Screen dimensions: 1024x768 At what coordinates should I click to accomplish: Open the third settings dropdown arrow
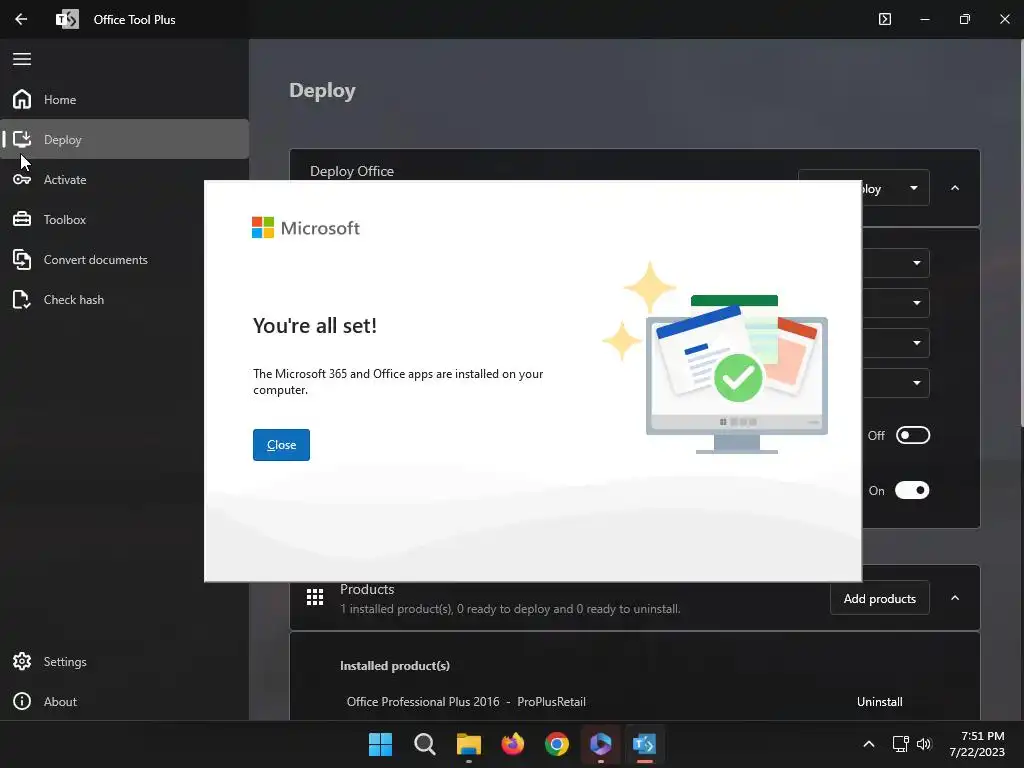coord(916,343)
